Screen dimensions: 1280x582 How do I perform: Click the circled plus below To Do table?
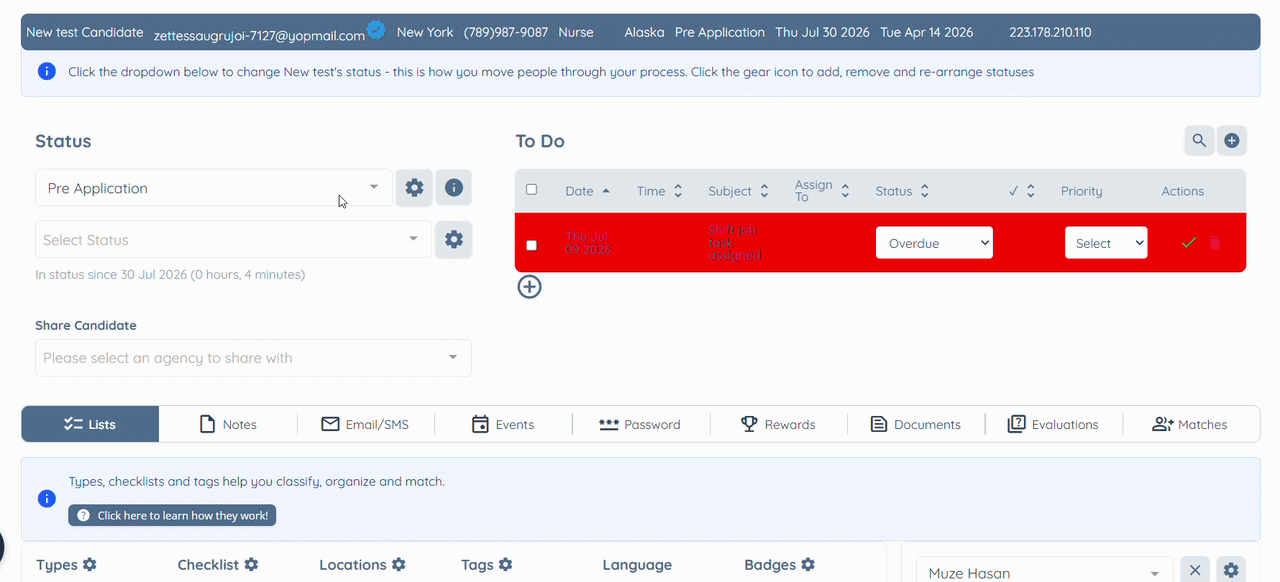click(529, 287)
